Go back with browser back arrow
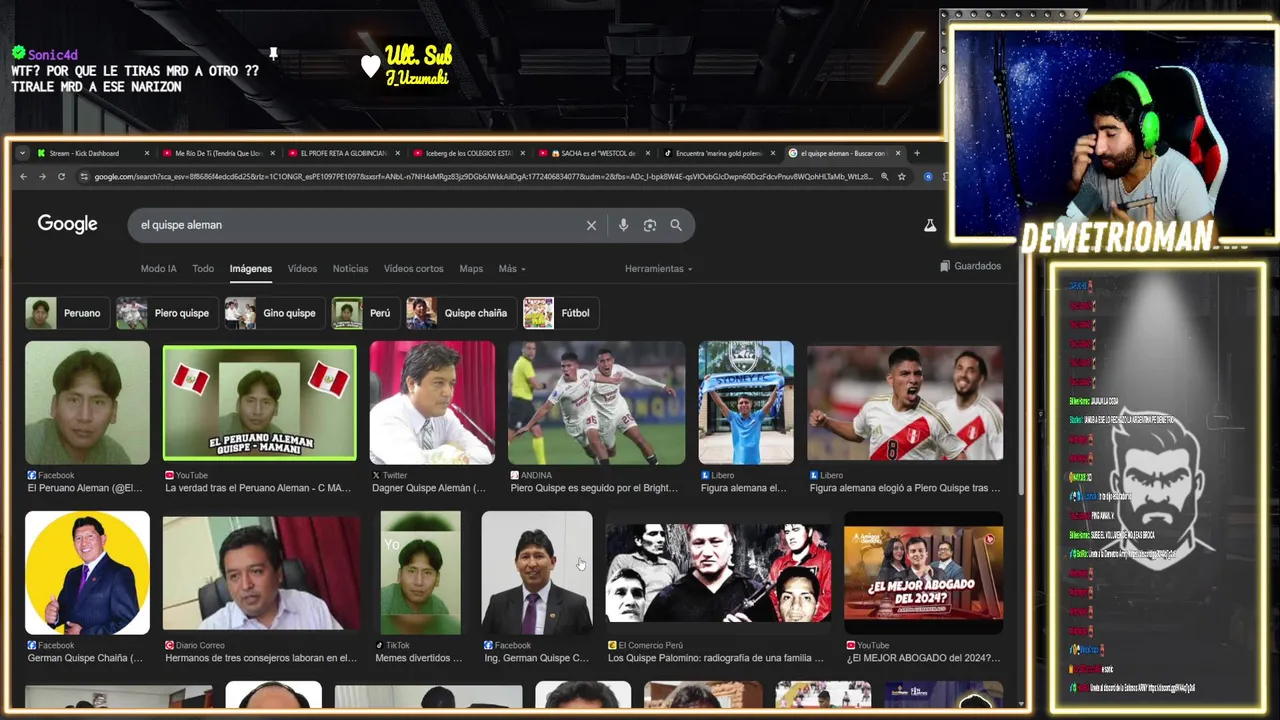 point(23,177)
